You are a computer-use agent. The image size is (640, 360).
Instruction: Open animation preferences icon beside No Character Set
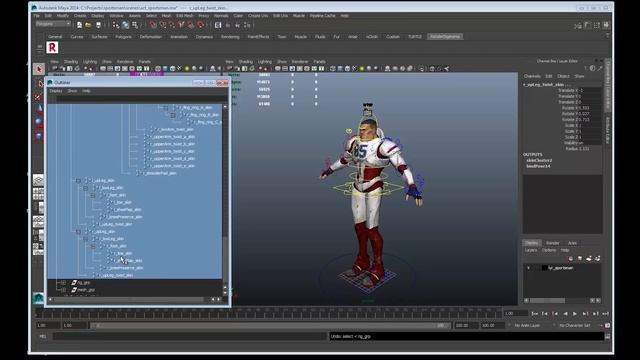(x=607, y=325)
